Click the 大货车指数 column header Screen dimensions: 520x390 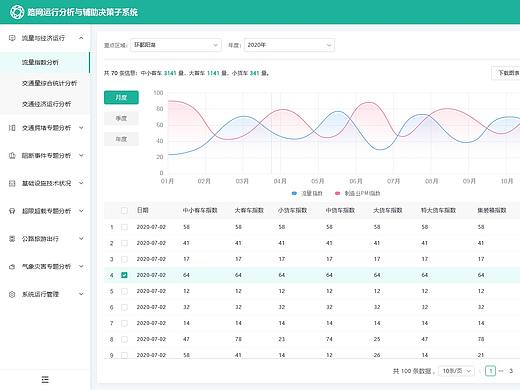(388, 210)
